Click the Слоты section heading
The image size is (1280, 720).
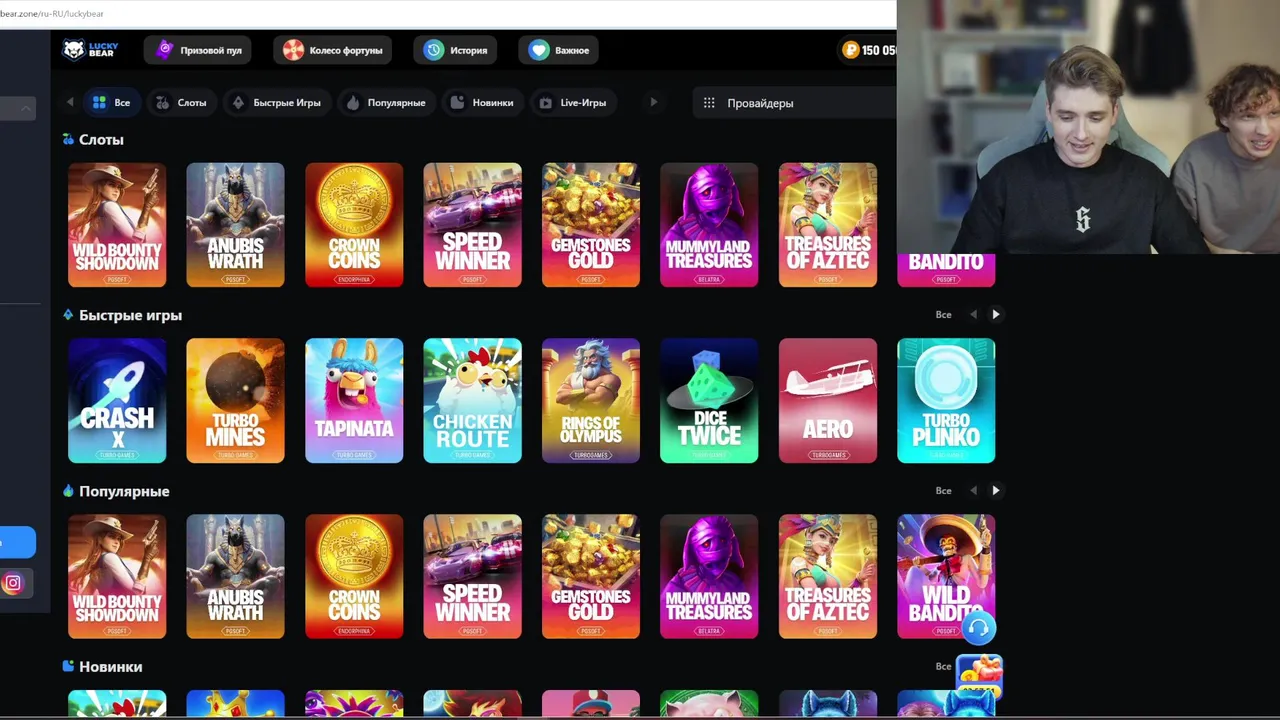(101, 140)
